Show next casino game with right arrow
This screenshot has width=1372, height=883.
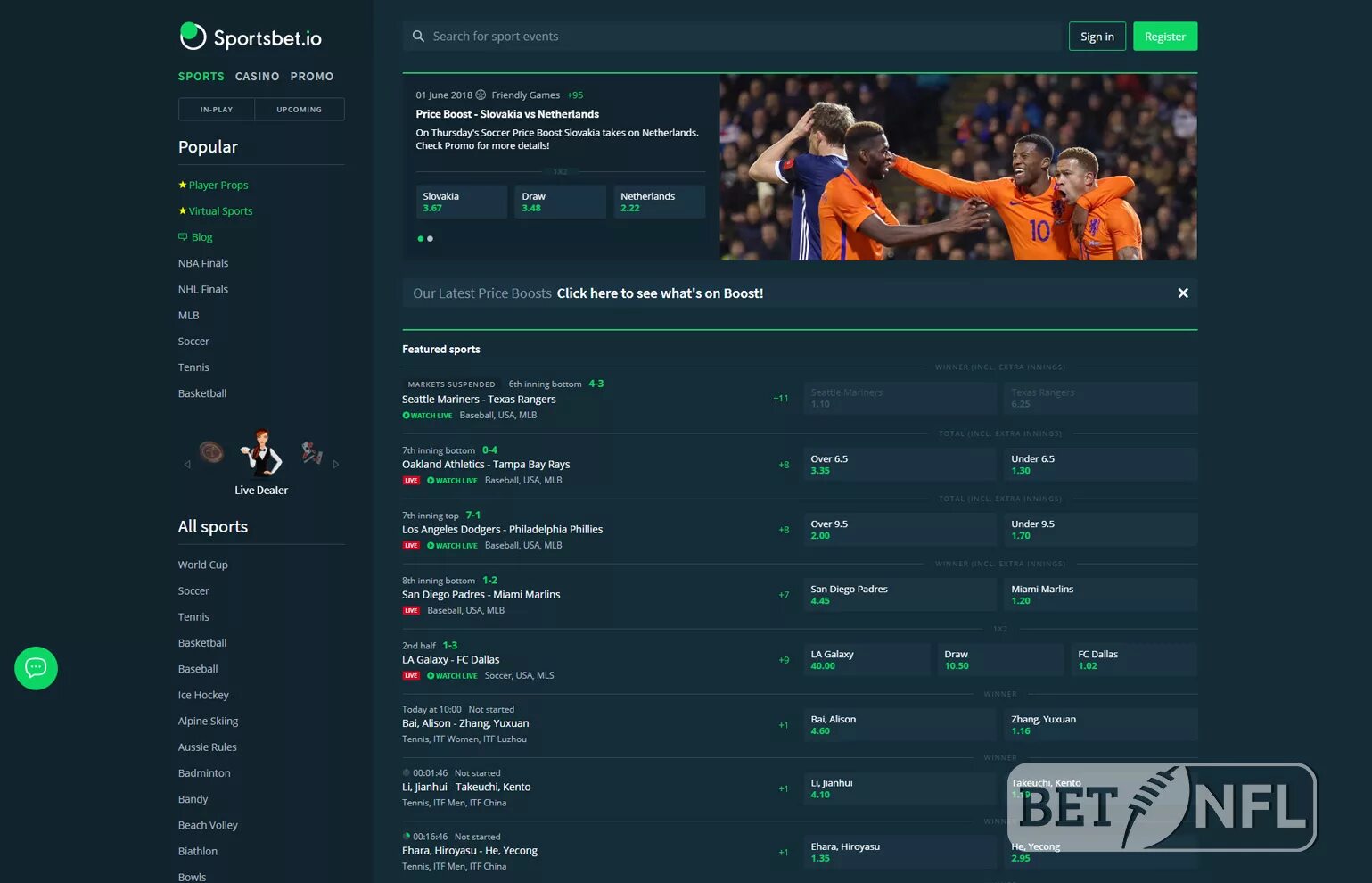click(x=336, y=464)
